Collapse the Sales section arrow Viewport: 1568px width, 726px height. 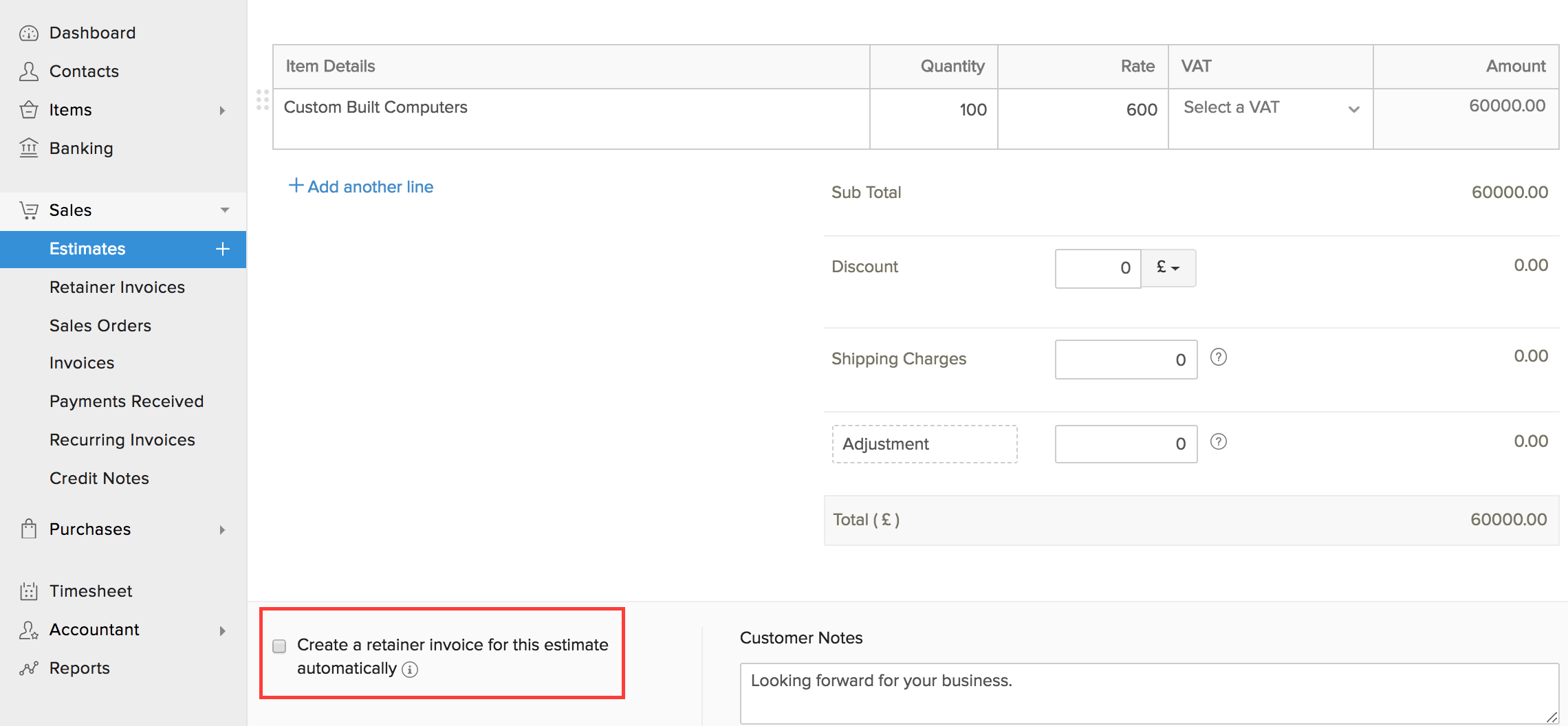(225, 210)
